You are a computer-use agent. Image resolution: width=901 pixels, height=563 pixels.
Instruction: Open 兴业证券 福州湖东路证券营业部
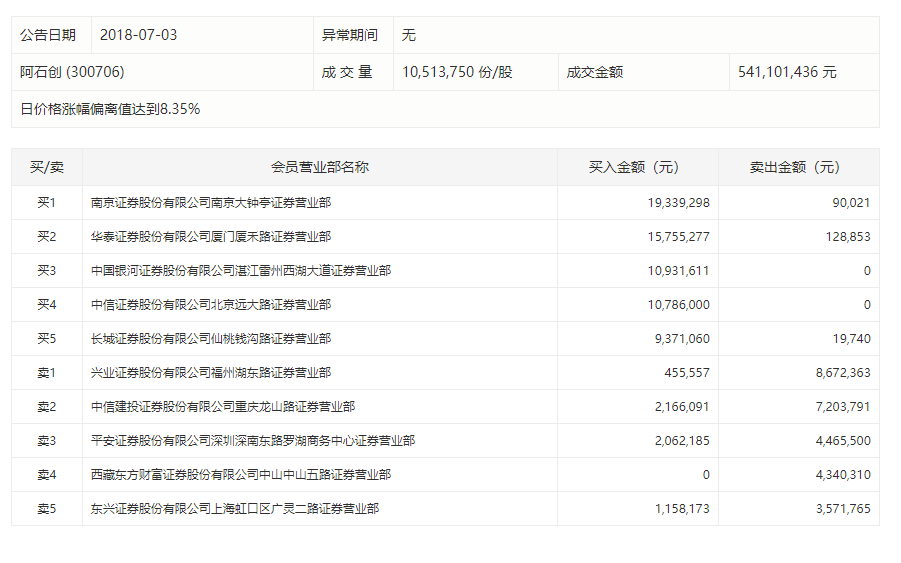click(x=211, y=372)
